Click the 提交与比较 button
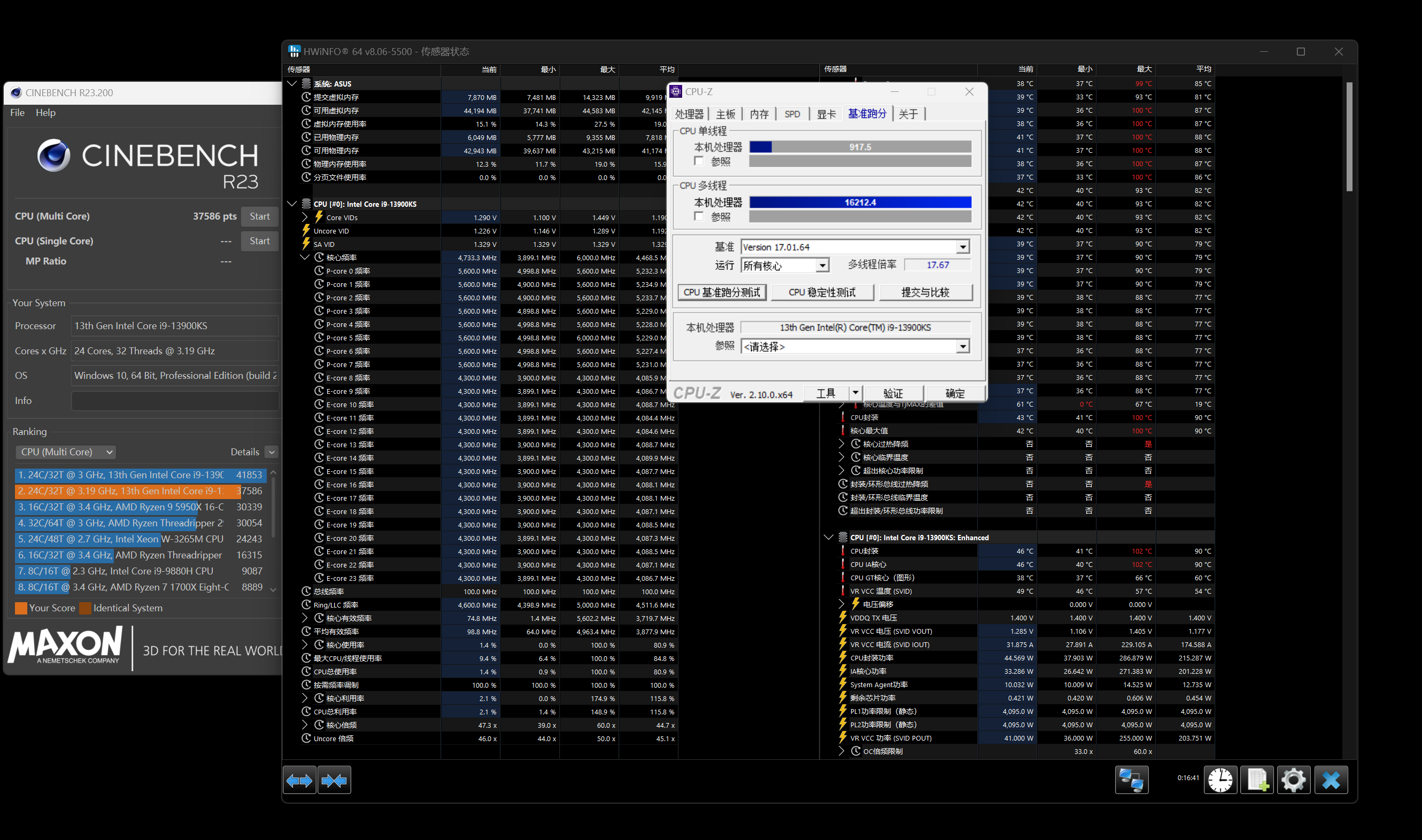The width and height of the screenshot is (1422, 840). 926,293
